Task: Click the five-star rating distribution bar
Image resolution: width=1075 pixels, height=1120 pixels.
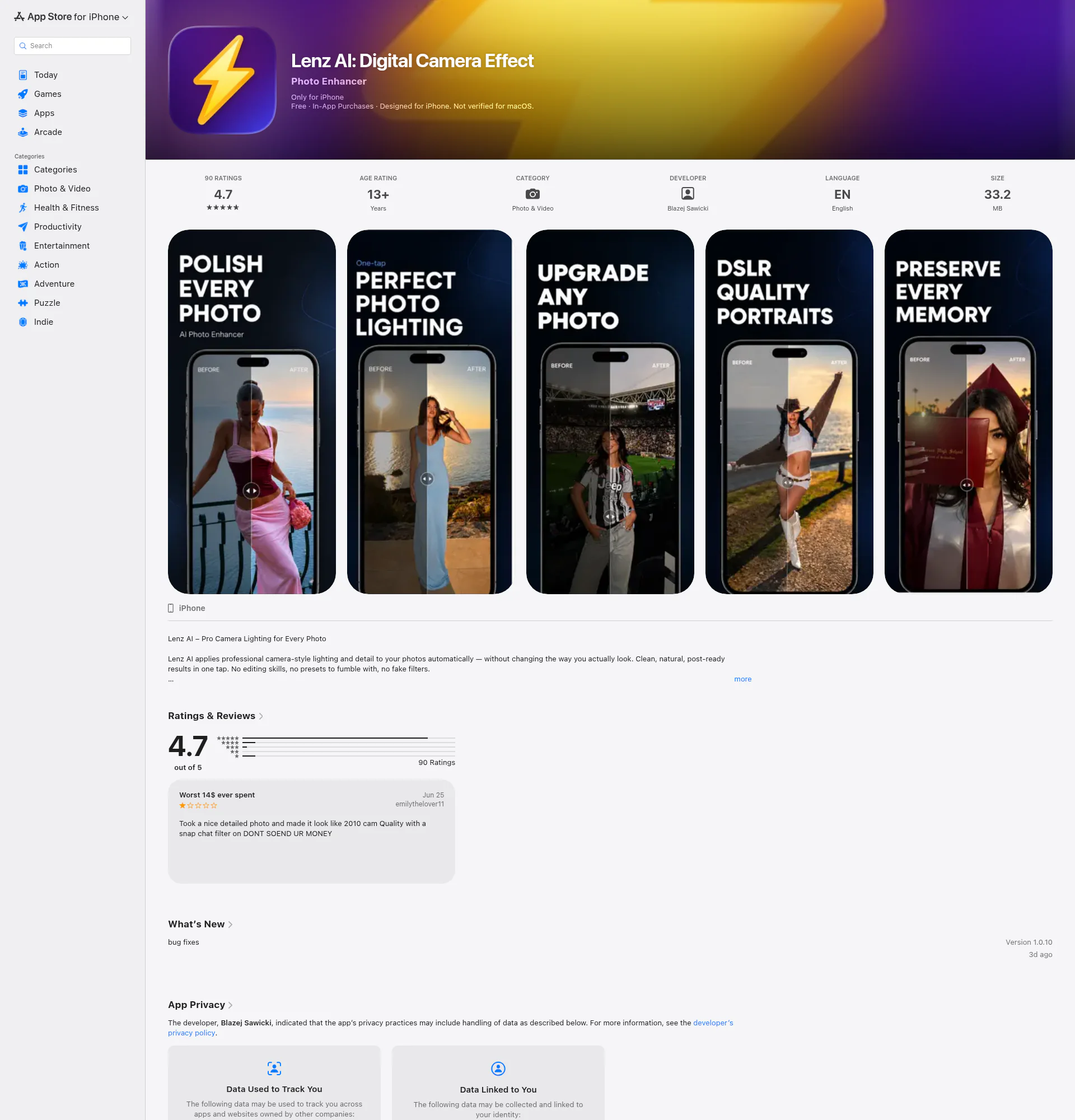Action: (348, 738)
